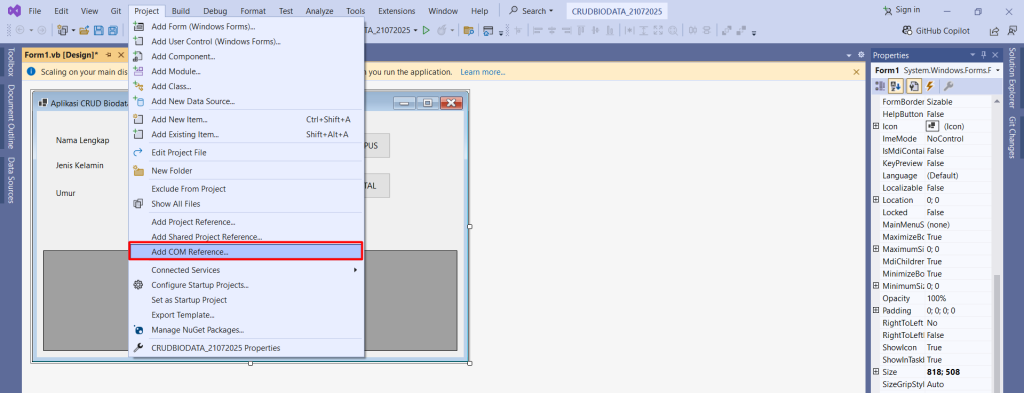Image resolution: width=1024 pixels, height=393 pixels.
Task: Expand the MaximumSize property node
Action: [x=876, y=249]
